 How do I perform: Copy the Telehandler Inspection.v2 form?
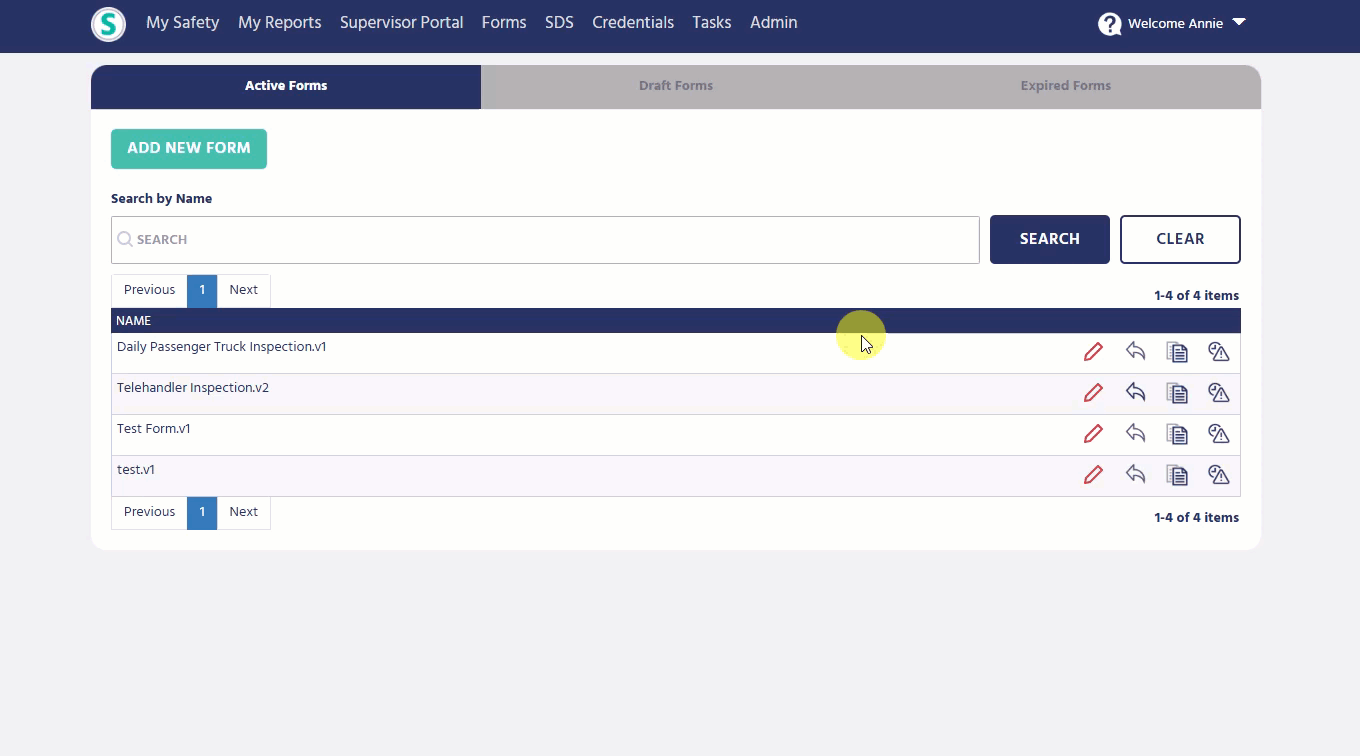click(x=1177, y=393)
